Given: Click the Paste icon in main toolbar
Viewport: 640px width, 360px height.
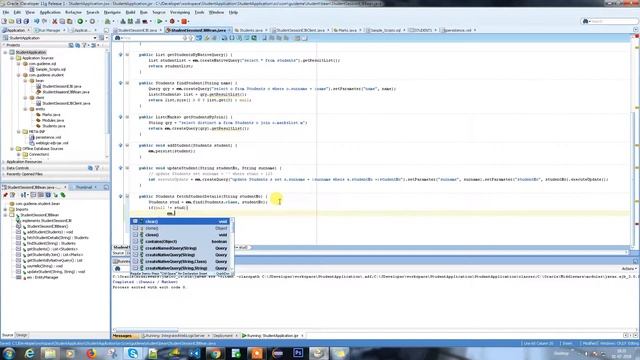Looking at the screenshot, I should [70, 21].
